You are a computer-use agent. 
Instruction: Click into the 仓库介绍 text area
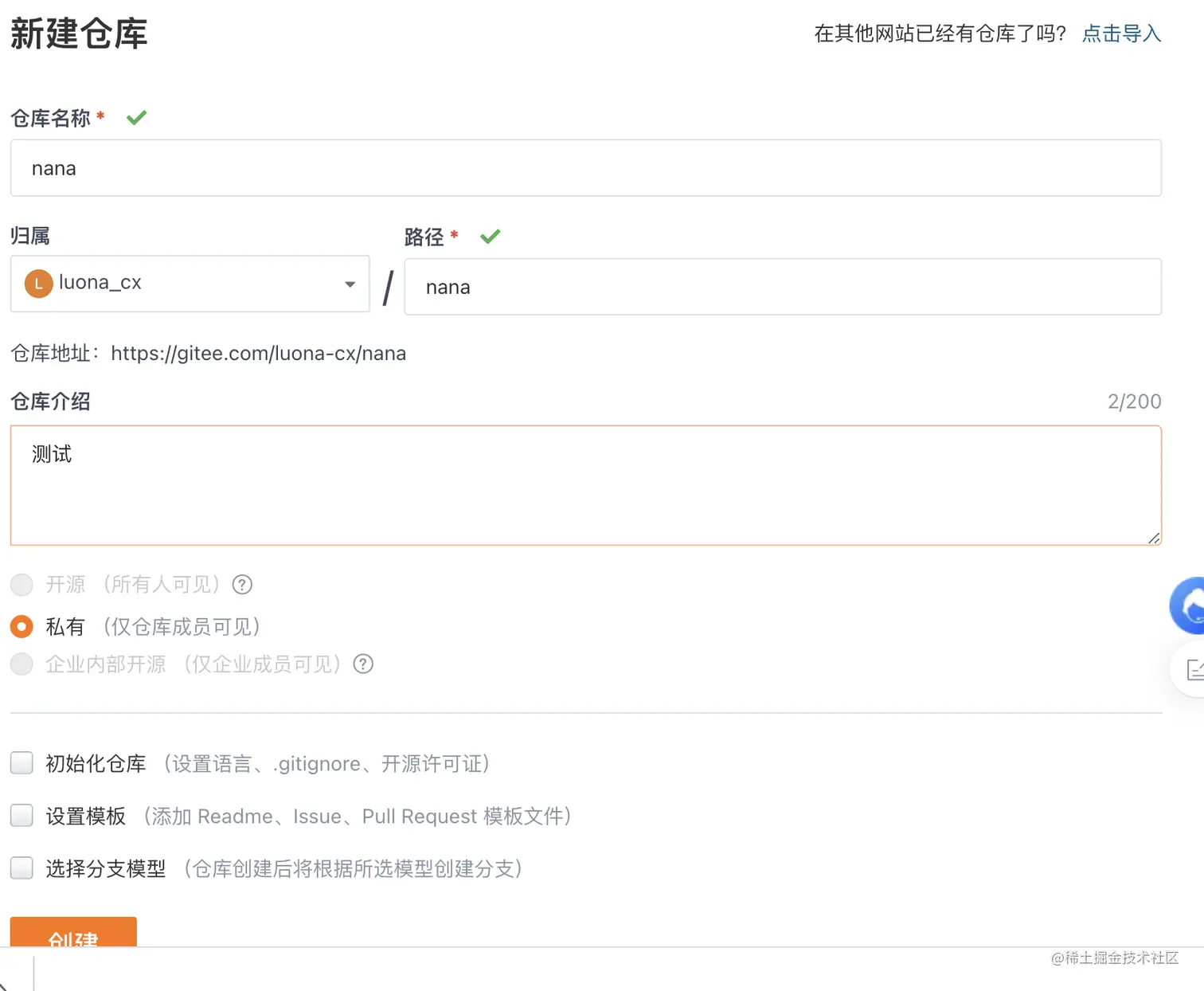[586, 485]
